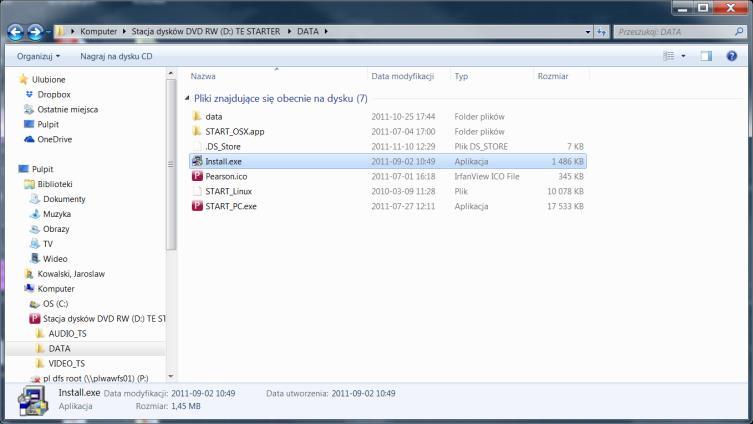This screenshot has width=753, height=424.
Task: Click the 17 533 KB size cell
Action: 565,206
